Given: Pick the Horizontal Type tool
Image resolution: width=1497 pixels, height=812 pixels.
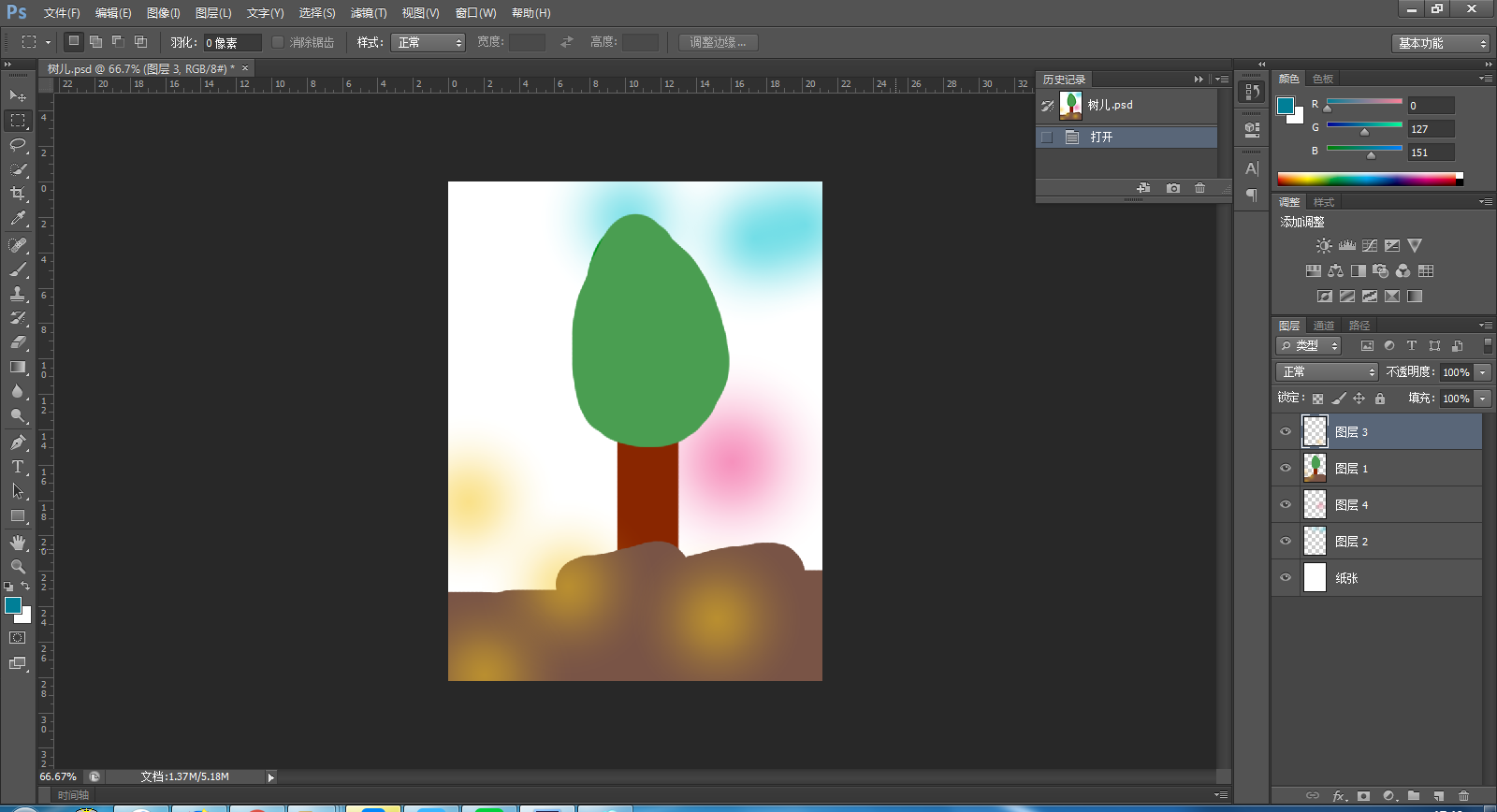Looking at the screenshot, I should (18, 467).
